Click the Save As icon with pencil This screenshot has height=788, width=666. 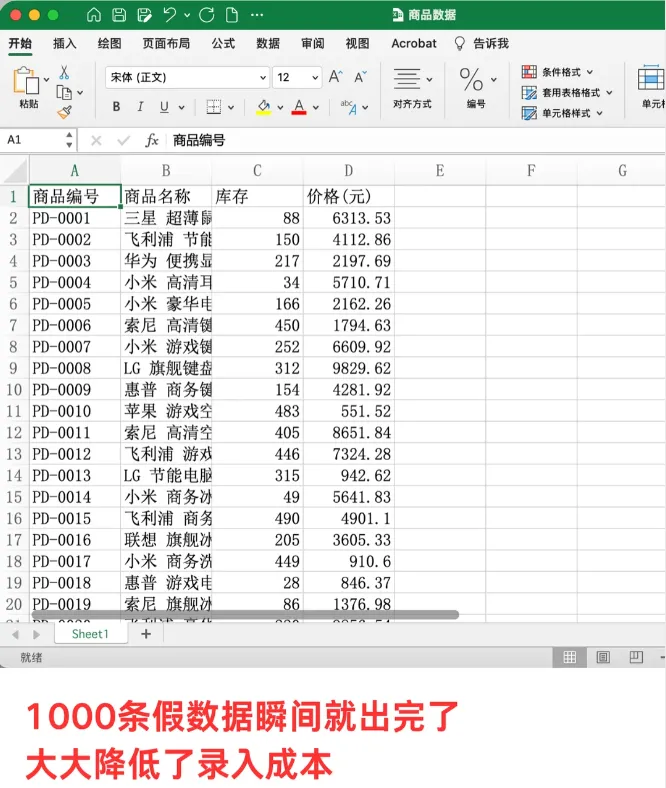tap(144, 15)
